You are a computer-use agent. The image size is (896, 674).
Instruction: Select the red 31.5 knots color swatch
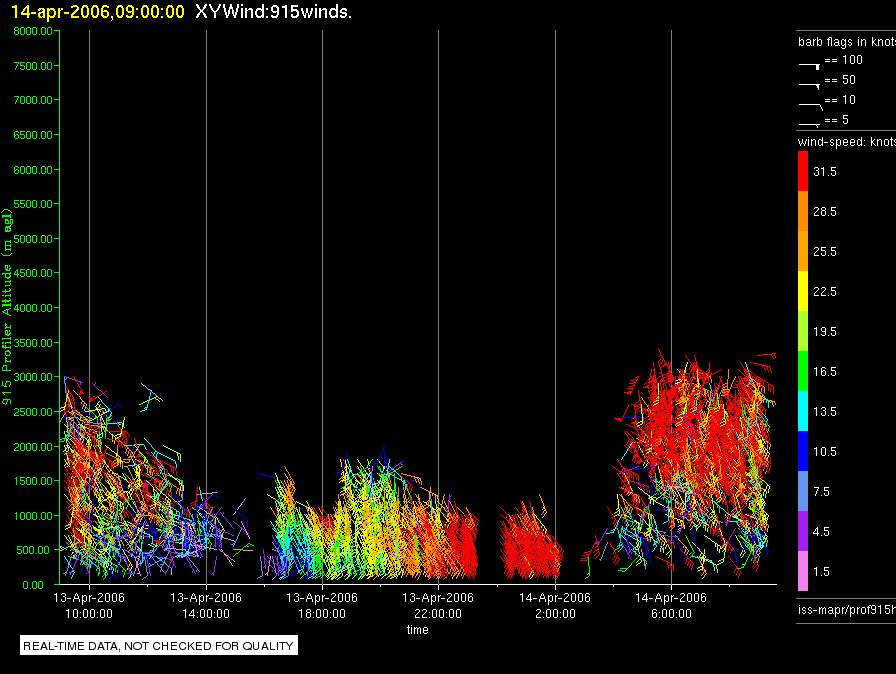tap(803, 171)
